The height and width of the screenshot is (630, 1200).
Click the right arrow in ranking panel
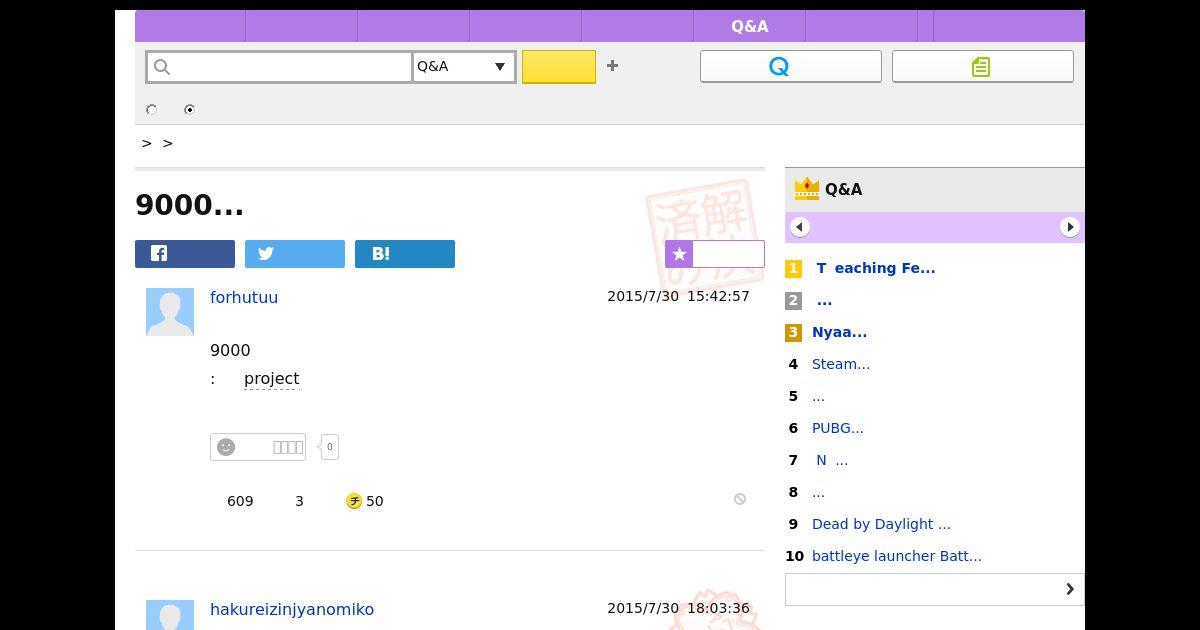click(1070, 227)
